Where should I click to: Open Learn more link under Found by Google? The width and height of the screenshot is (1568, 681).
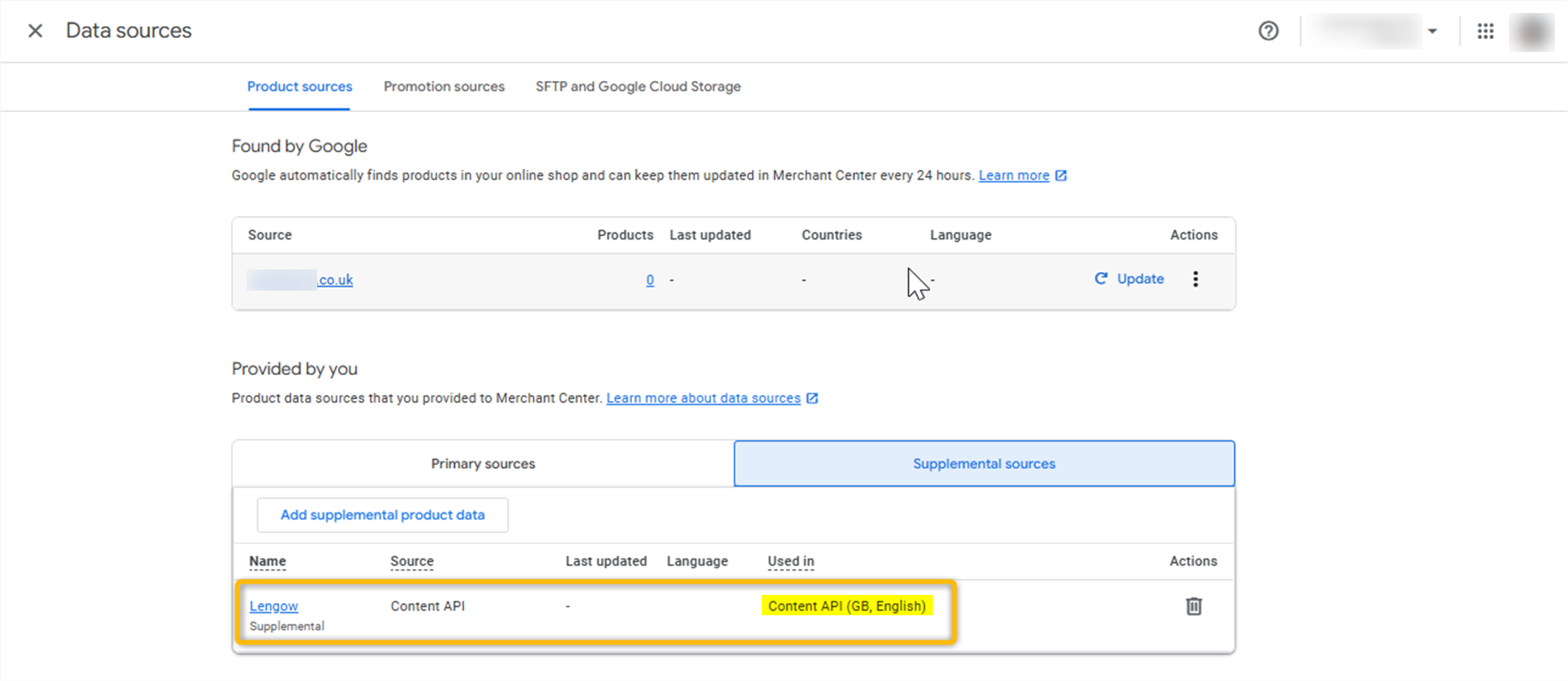click(1013, 175)
